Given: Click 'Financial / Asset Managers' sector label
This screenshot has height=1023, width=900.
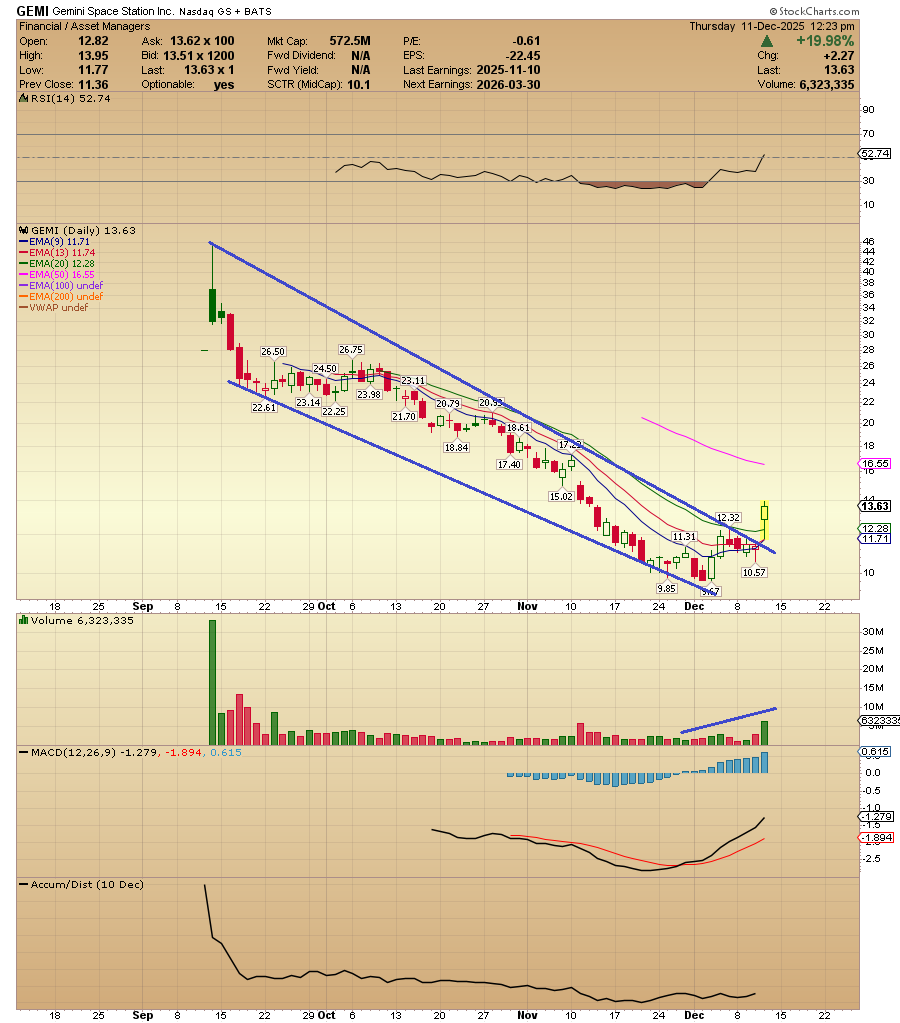Looking at the screenshot, I should (x=84, y=26).
